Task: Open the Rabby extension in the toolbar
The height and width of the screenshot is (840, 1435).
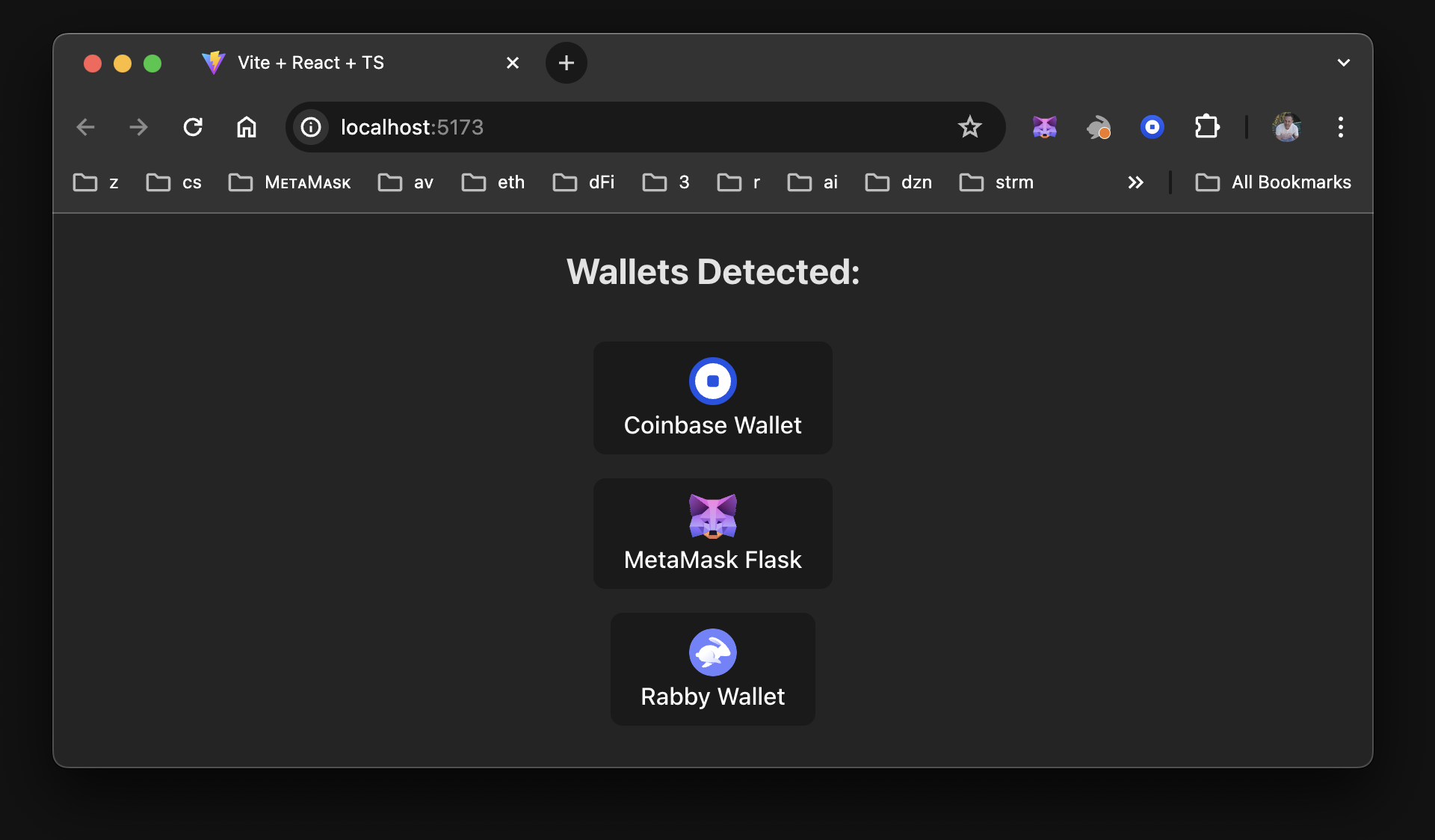Action: [x=1098, y=127]
